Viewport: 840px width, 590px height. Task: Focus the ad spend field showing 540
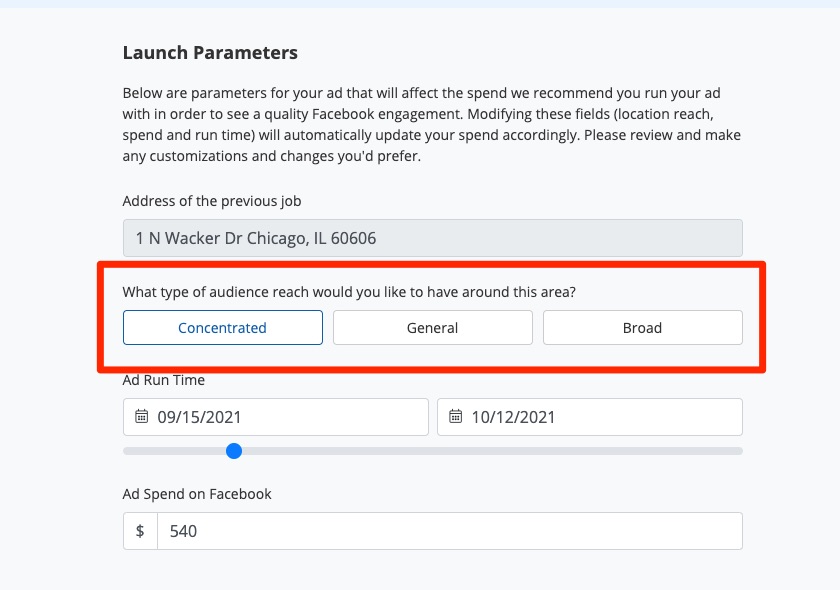(x=449, y=531)
